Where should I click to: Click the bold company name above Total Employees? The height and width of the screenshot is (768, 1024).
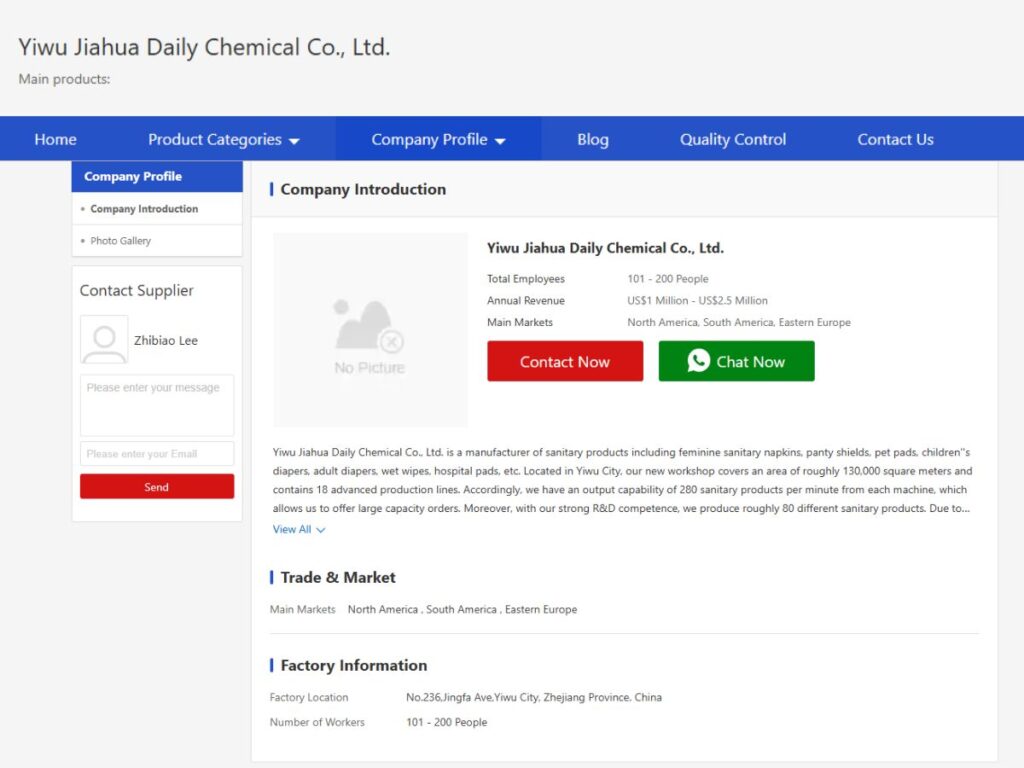(x=605, y=248)
